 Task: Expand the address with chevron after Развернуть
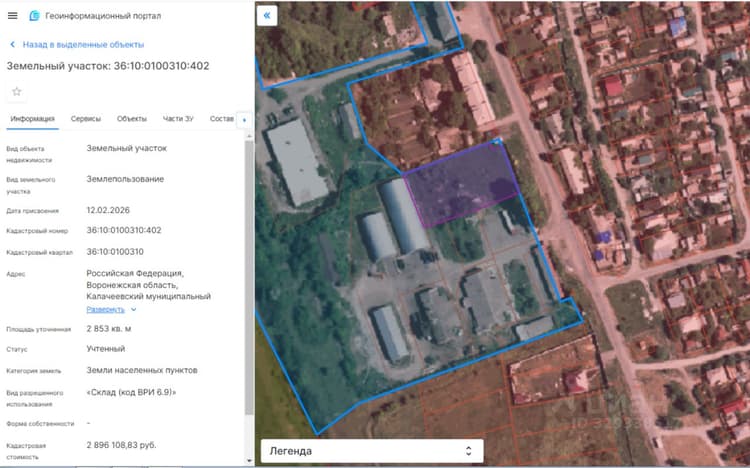(133, 310)
